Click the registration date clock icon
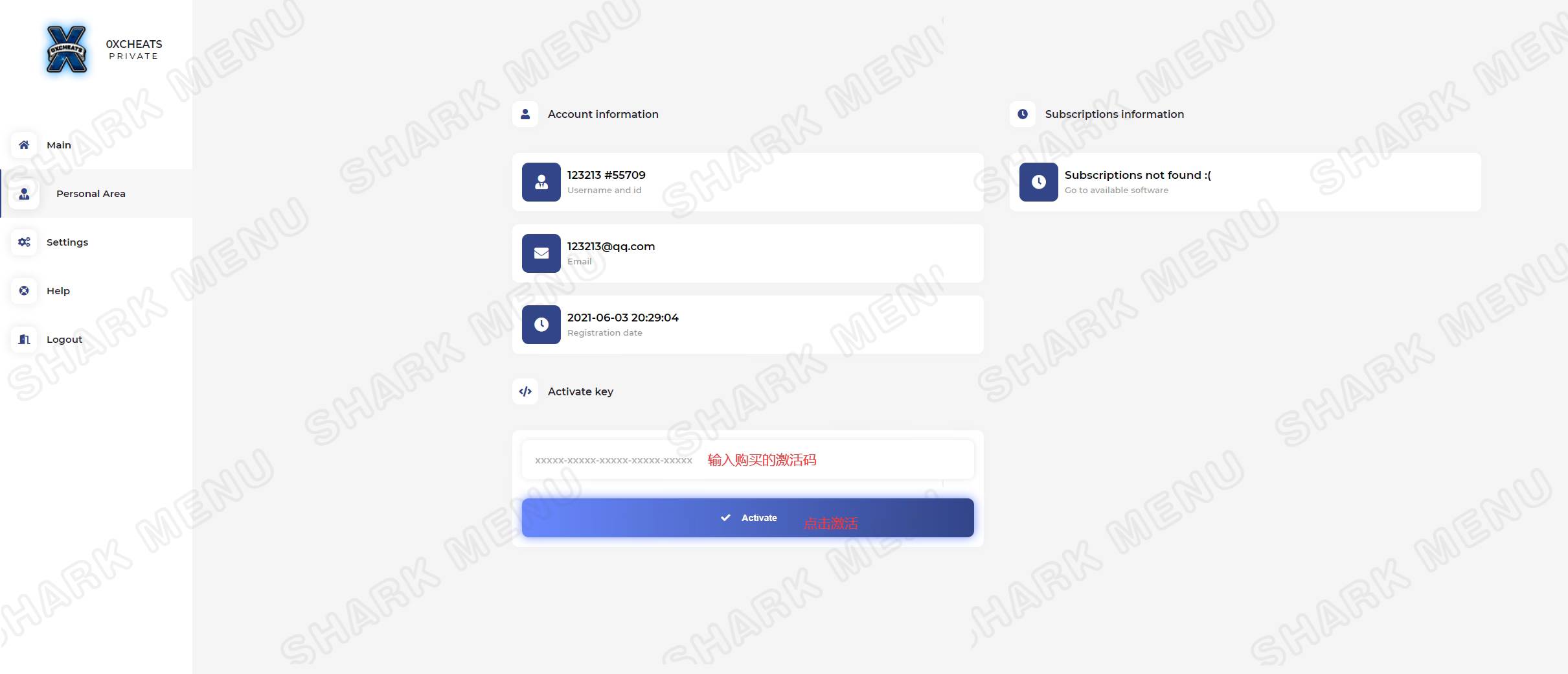The width and height of the screenshot is (1568, 674). click(x=541, y=325)
